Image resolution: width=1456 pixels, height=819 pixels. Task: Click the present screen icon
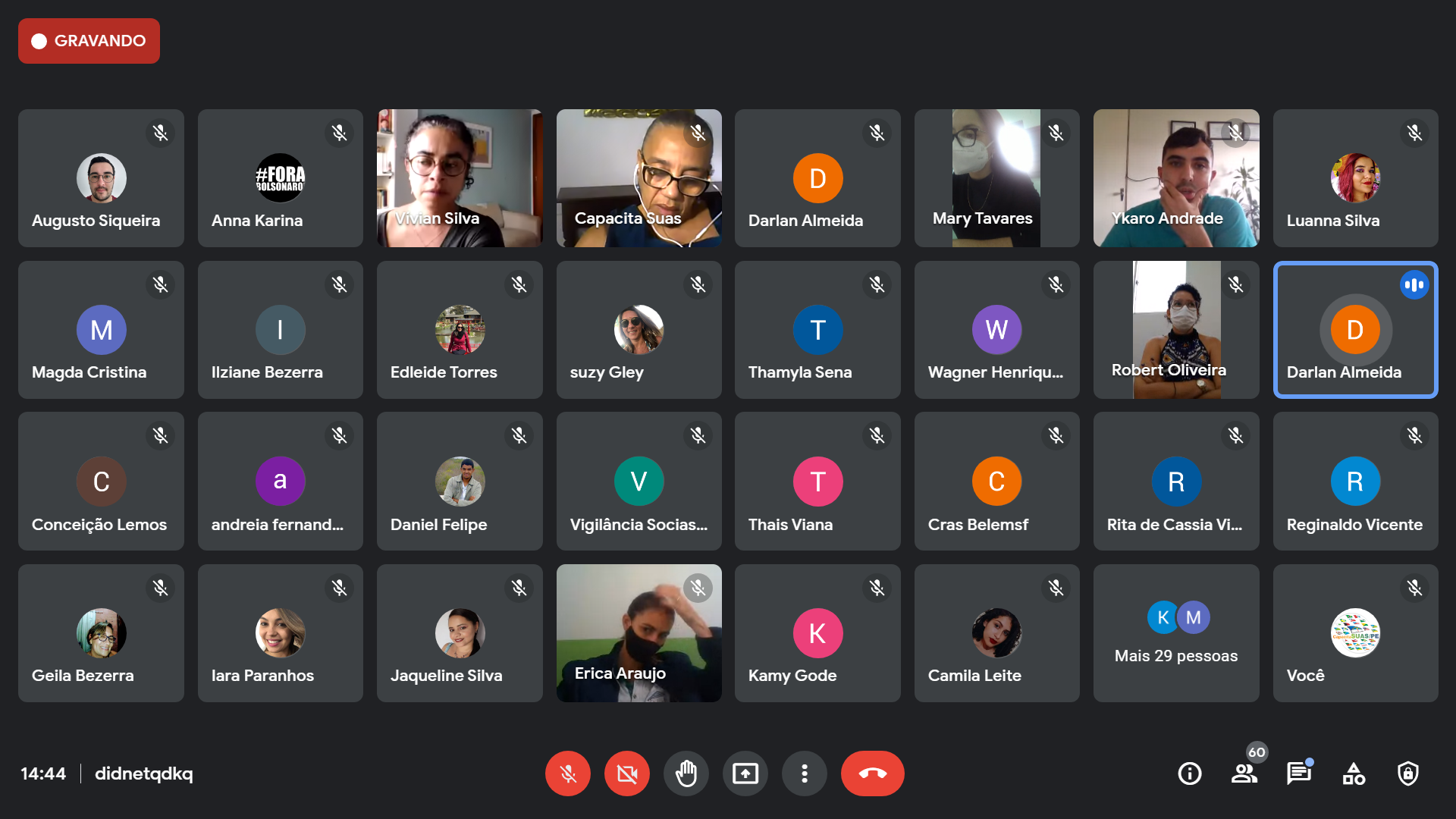point(745,773)
